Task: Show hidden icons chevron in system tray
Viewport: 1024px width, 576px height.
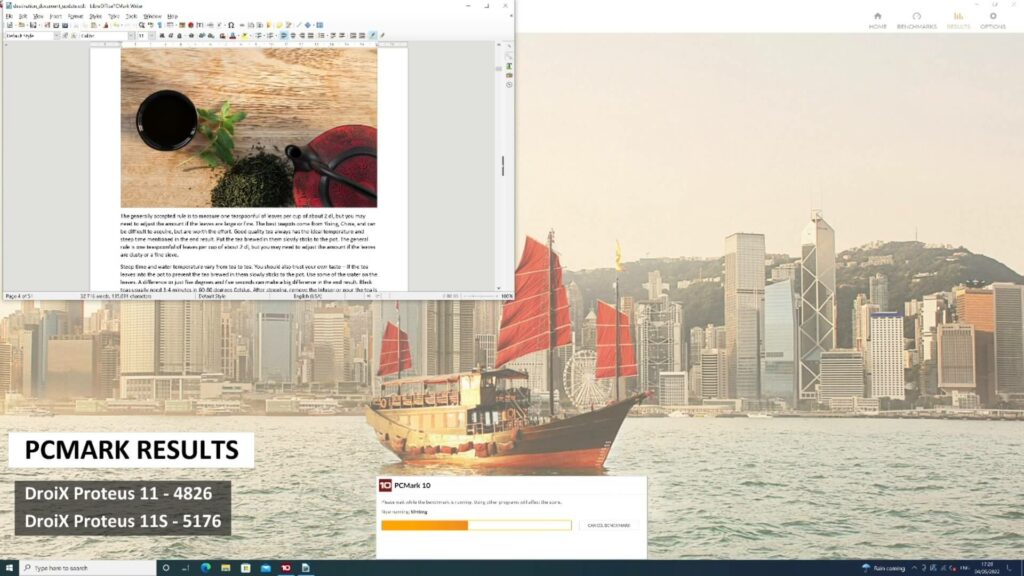Action: [914, 568]
